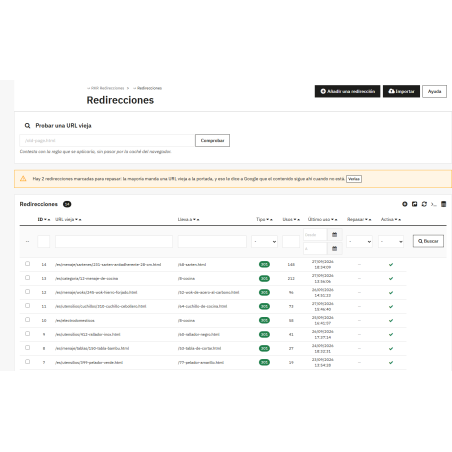Click the redirect count badge beside 'Redirecciones'
The width and height of the screenshot is (452, 452).
click(x=67, y=204)
